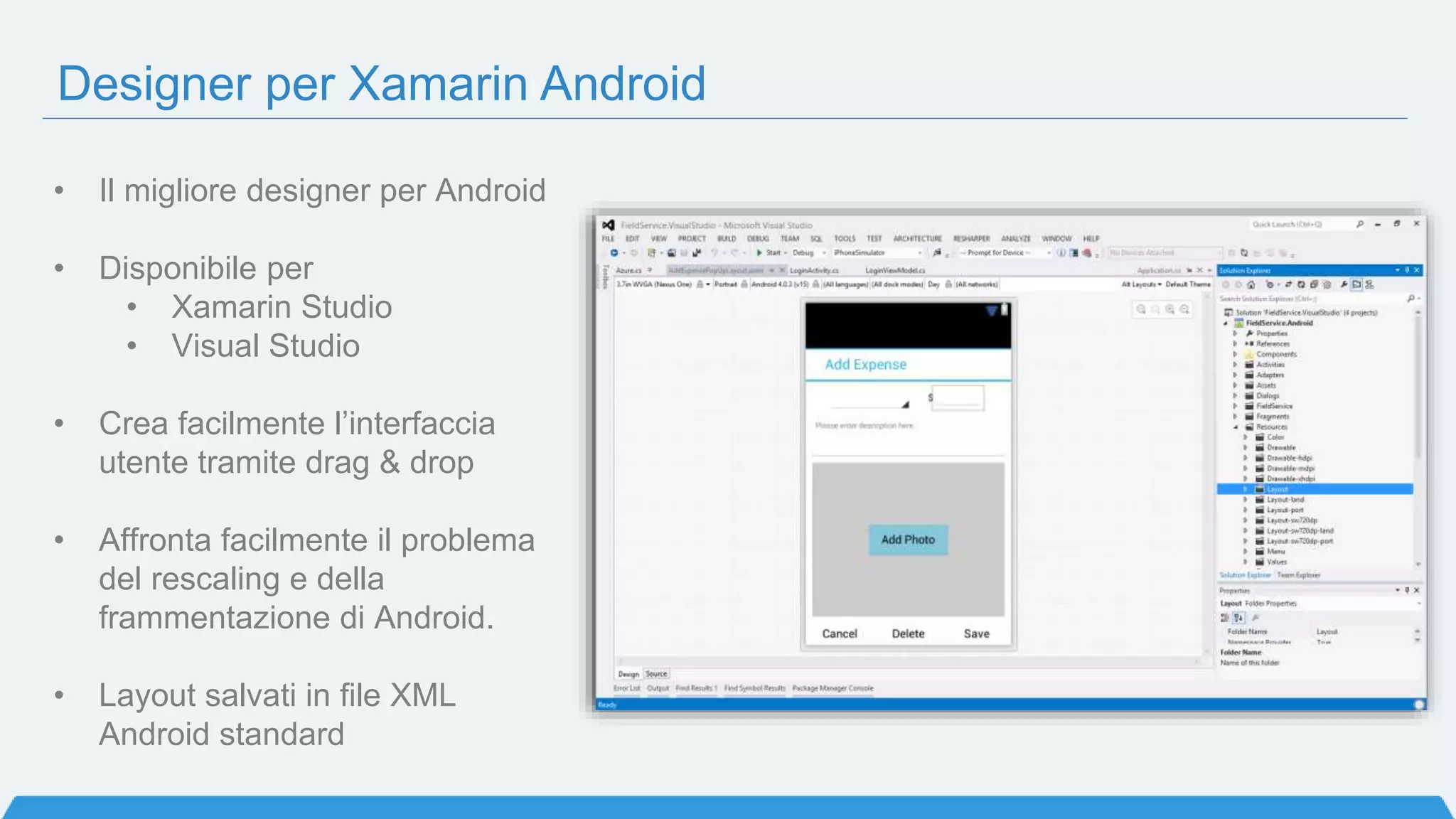The width and height of the screenshot is (1456, 819).
Task: Click the Navigate Backward toolbar icon
Action: click(x=614, y=252)
